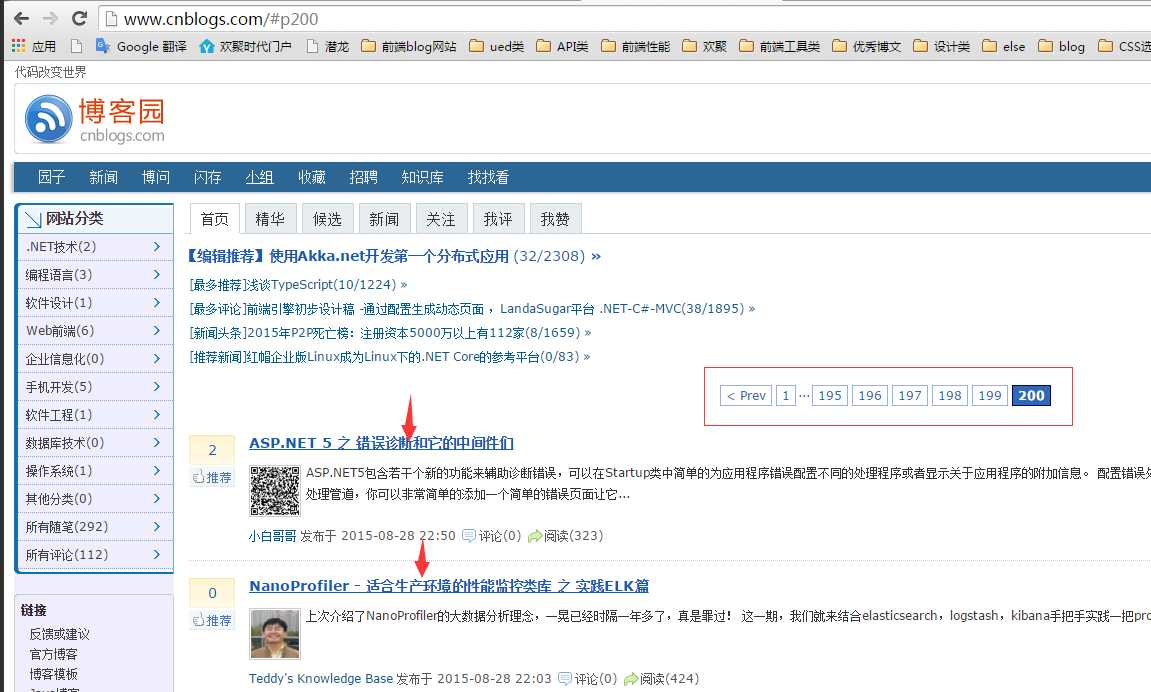This screenshot has width=1151, height=692.
Task: Go to previous page with Prev button
Action: tap(746, 396)
